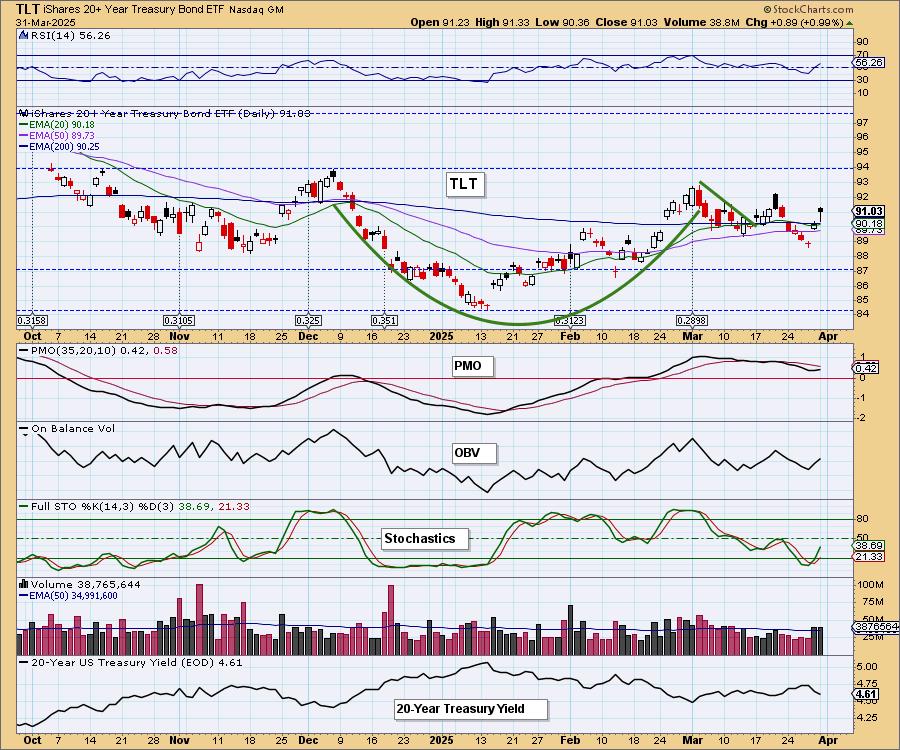Click the 56.26 RSI axis value tag
900x750 pixels.
(x=870, y=62)
